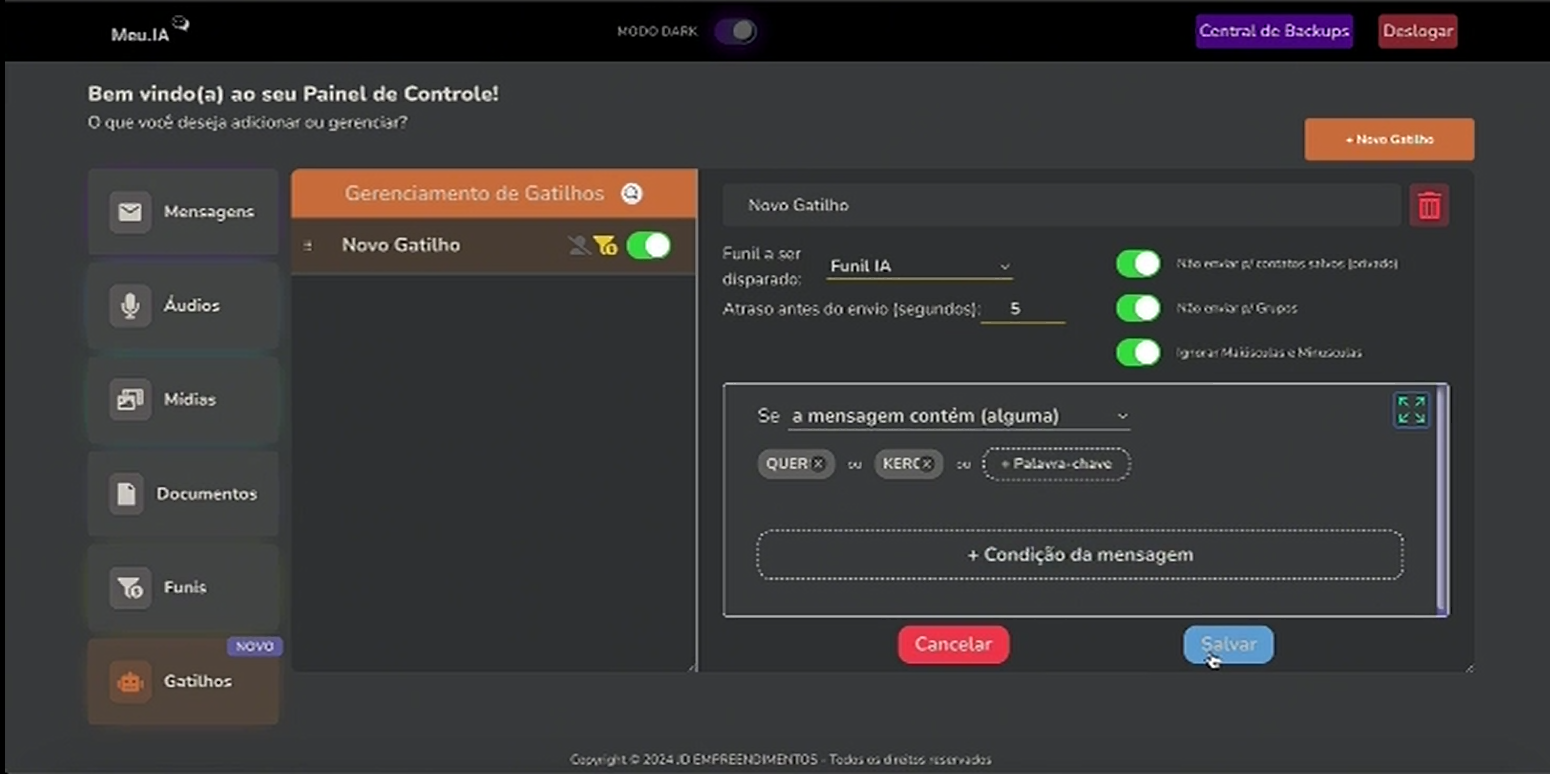Open the 'Funil IA' dropdown
Image resolution: width=1550 pixels, height=774 pixels.
918,265
